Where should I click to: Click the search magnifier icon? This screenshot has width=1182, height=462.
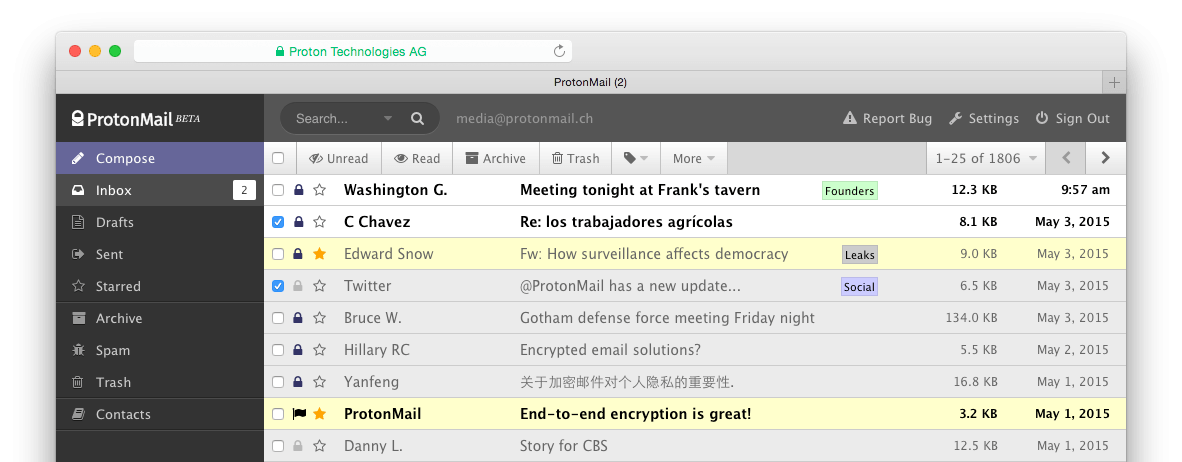tap(418, 118)
